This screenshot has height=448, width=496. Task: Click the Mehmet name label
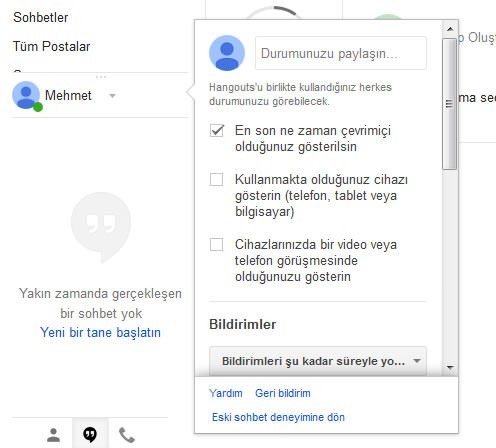coord(68,96)
